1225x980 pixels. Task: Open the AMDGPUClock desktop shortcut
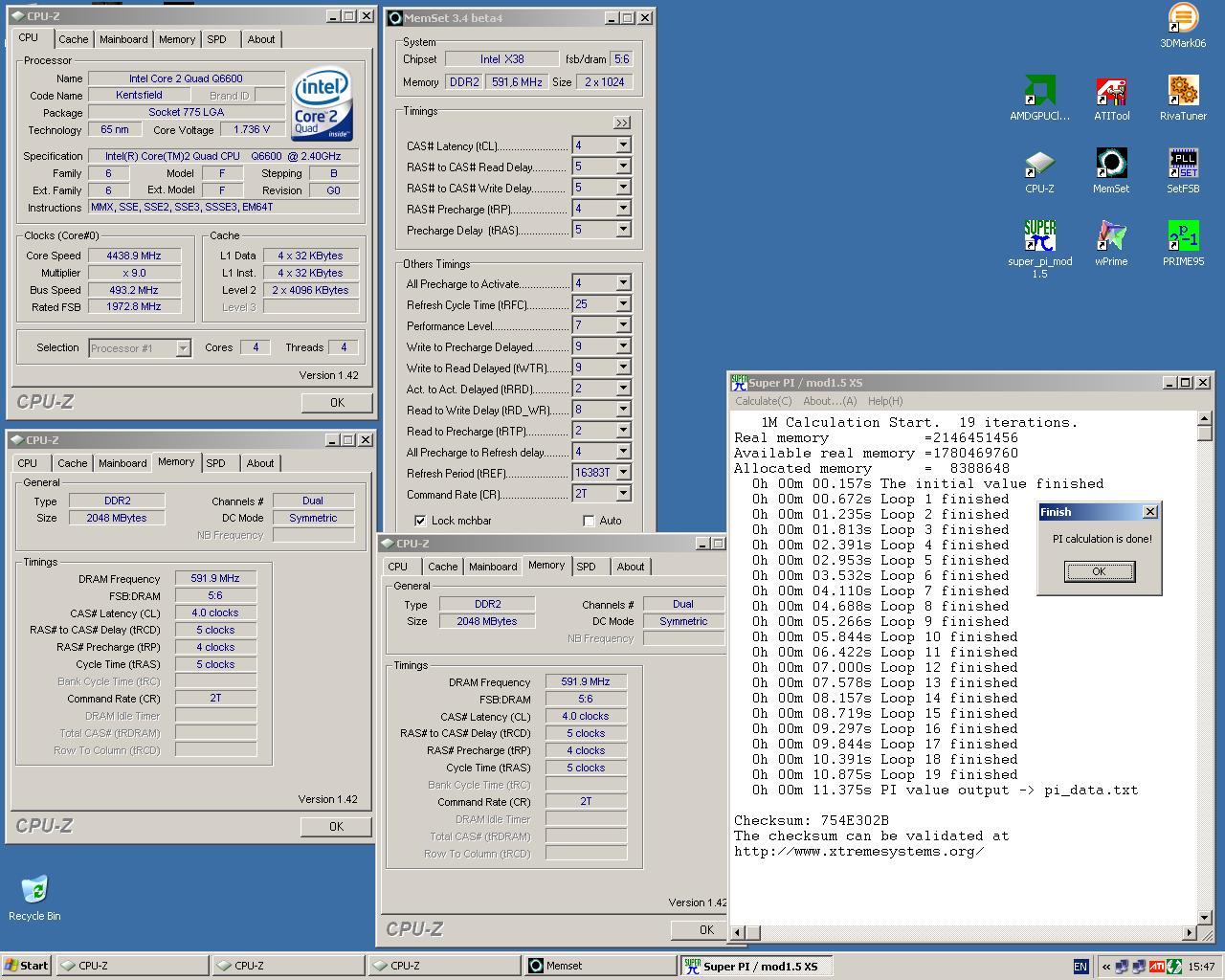(1039, 98)
